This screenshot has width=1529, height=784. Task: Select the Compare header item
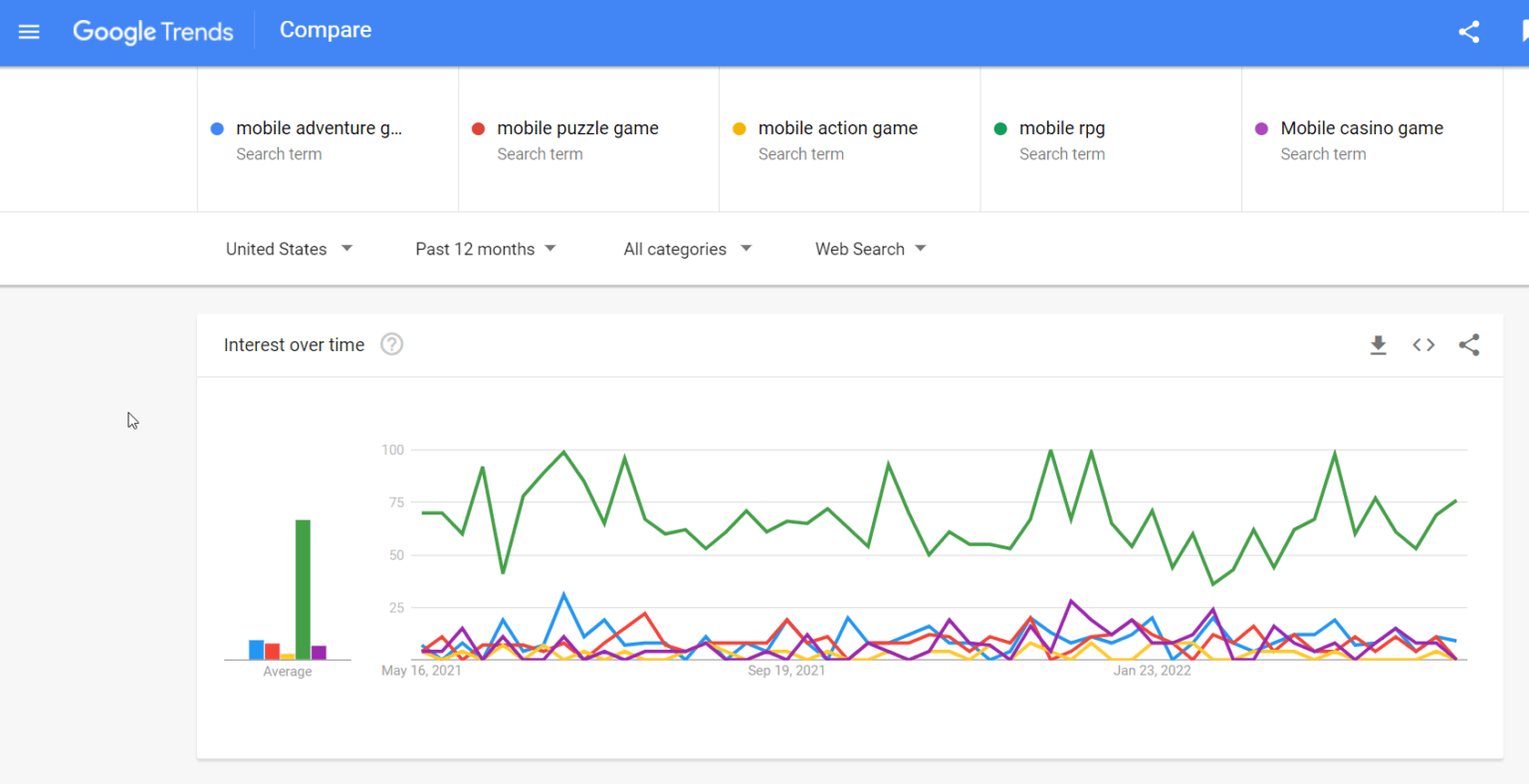tap(326, 30)
